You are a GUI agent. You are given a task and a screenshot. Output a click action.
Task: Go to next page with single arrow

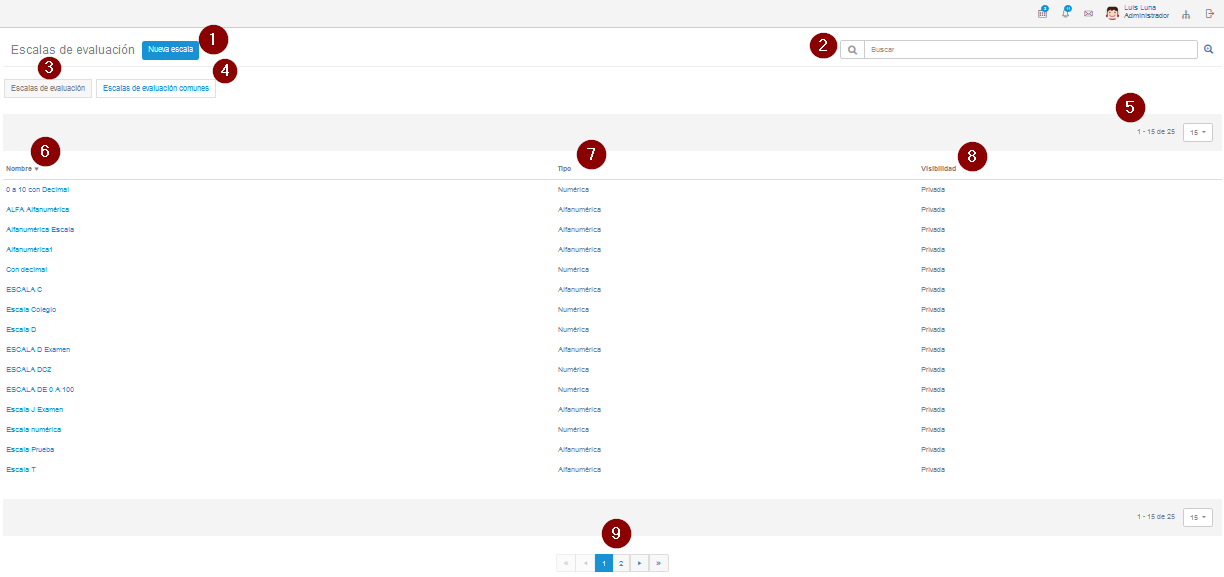(640, 563)
